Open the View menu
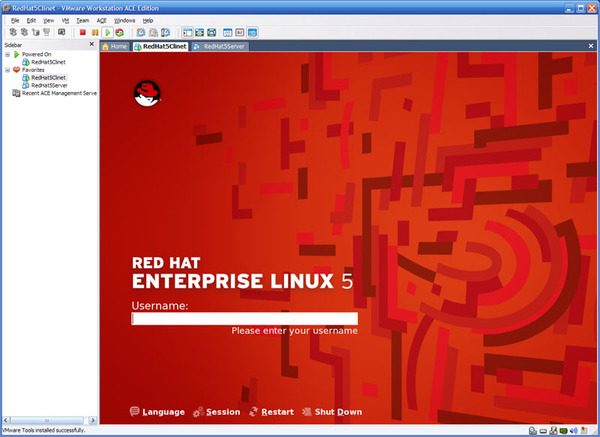600x437 pixels. pyautogui.click(x=48, y=20)
